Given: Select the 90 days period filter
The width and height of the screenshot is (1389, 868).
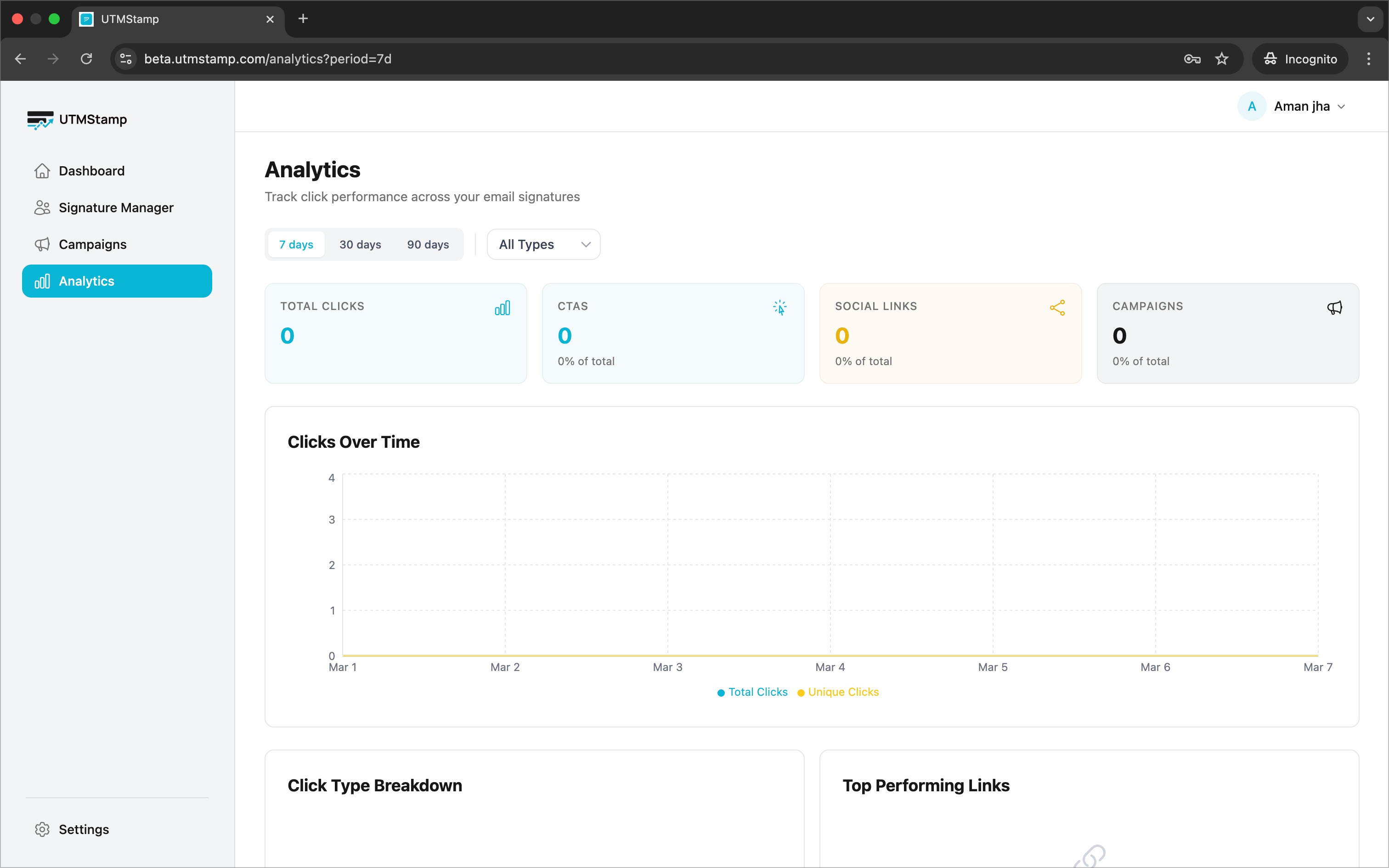Looking at the screenshot, I should [428, 244].
